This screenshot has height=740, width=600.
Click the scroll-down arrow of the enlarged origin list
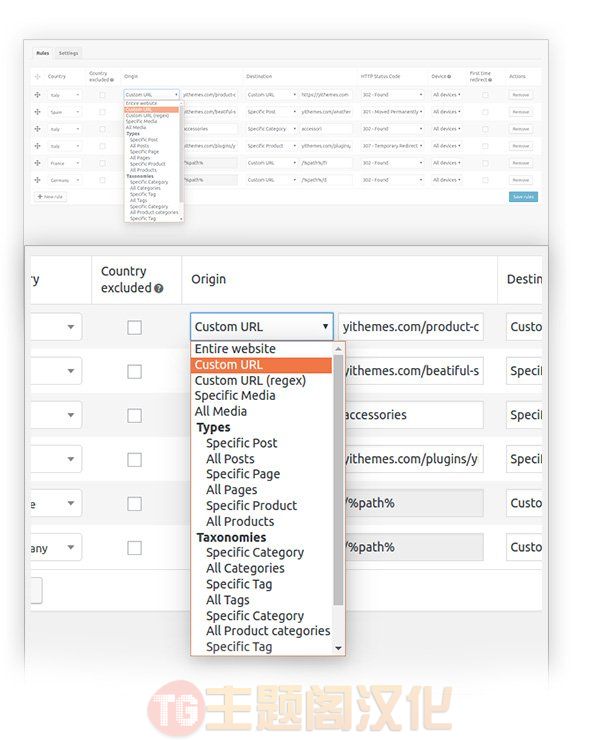(x=338, y=648)
